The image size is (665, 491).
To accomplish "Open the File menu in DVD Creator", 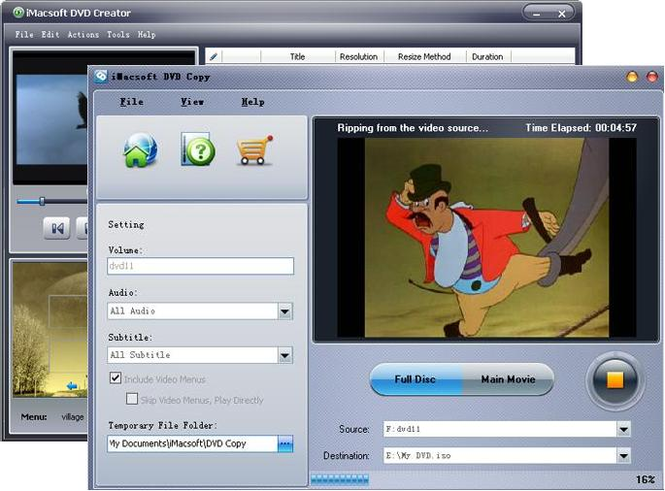I will tap(24, 34).
